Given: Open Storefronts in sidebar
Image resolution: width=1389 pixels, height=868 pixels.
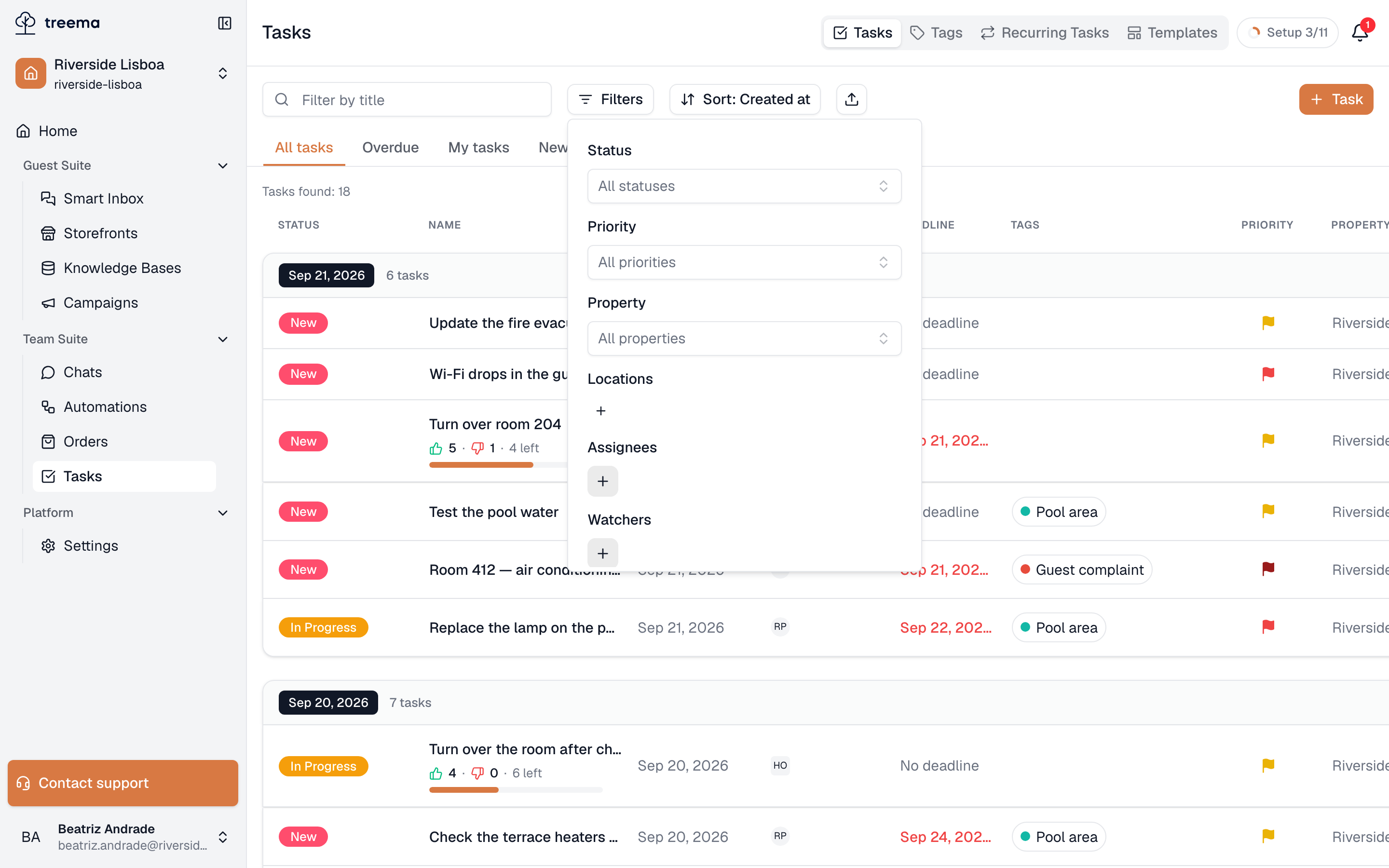Looking at the screenshot, I should tap(124, 234).
